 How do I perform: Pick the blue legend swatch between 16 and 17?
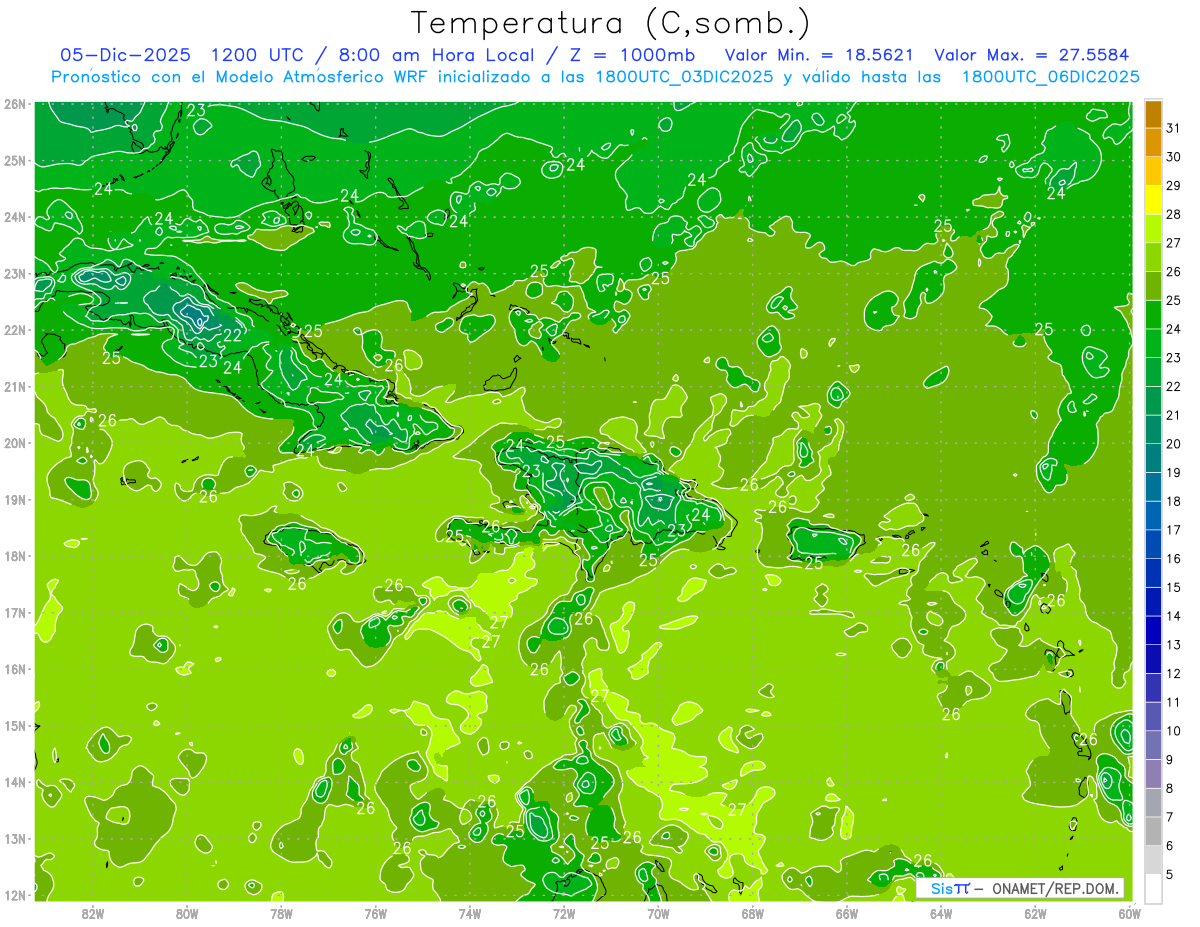point(1153,544)
